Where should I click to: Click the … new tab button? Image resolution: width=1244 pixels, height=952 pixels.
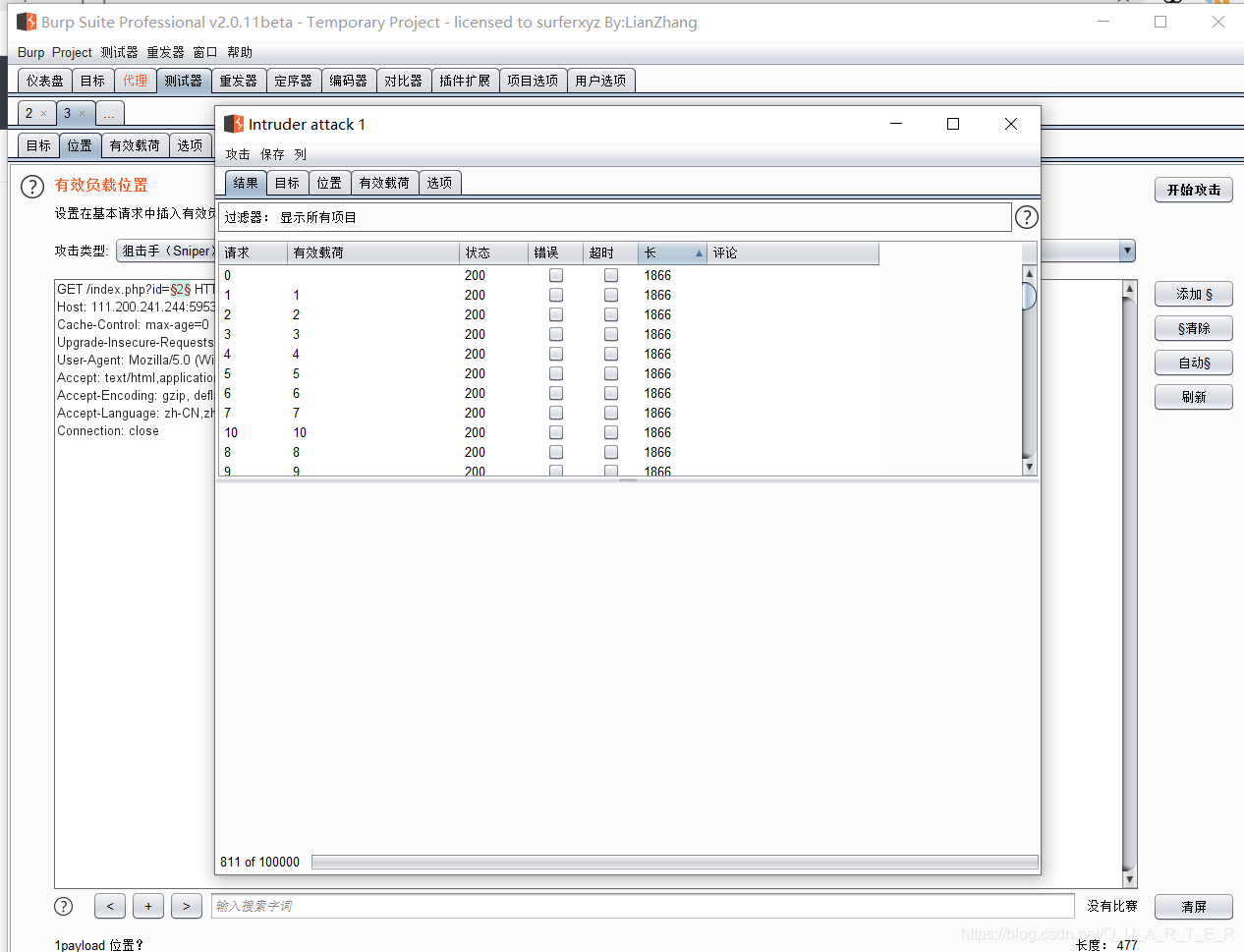[x=109, y=114]
